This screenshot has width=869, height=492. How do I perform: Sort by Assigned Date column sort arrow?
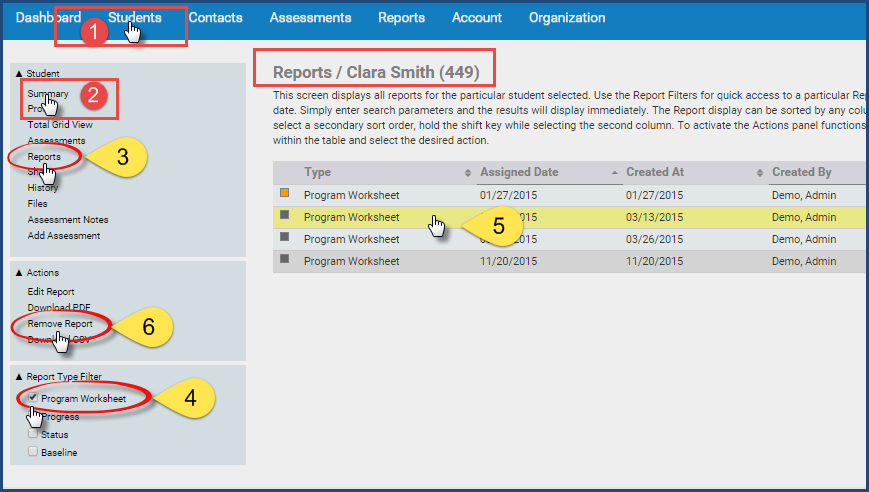614,173
